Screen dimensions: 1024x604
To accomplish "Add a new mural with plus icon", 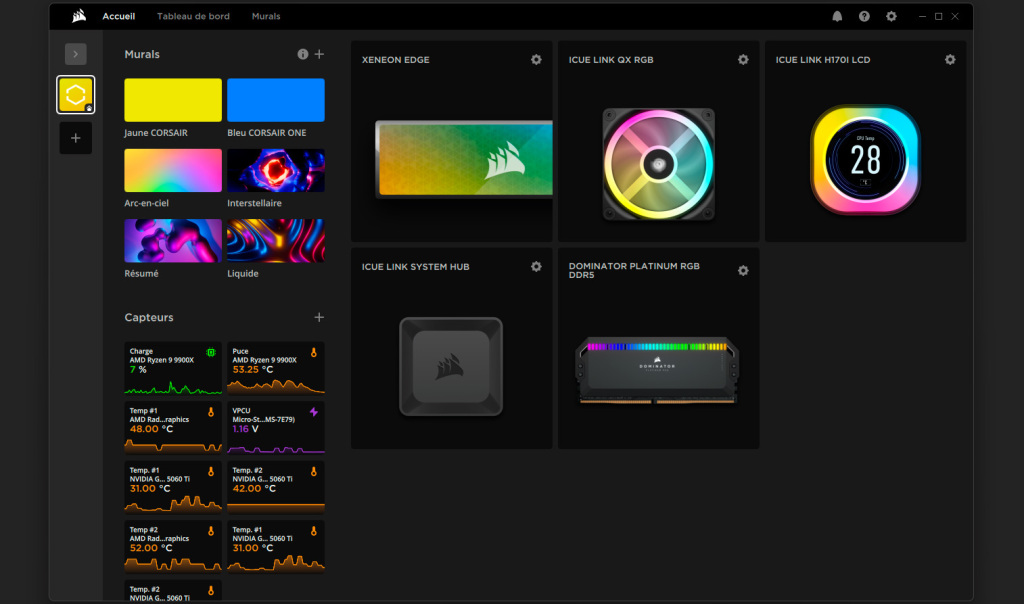I will click(320, 54).
